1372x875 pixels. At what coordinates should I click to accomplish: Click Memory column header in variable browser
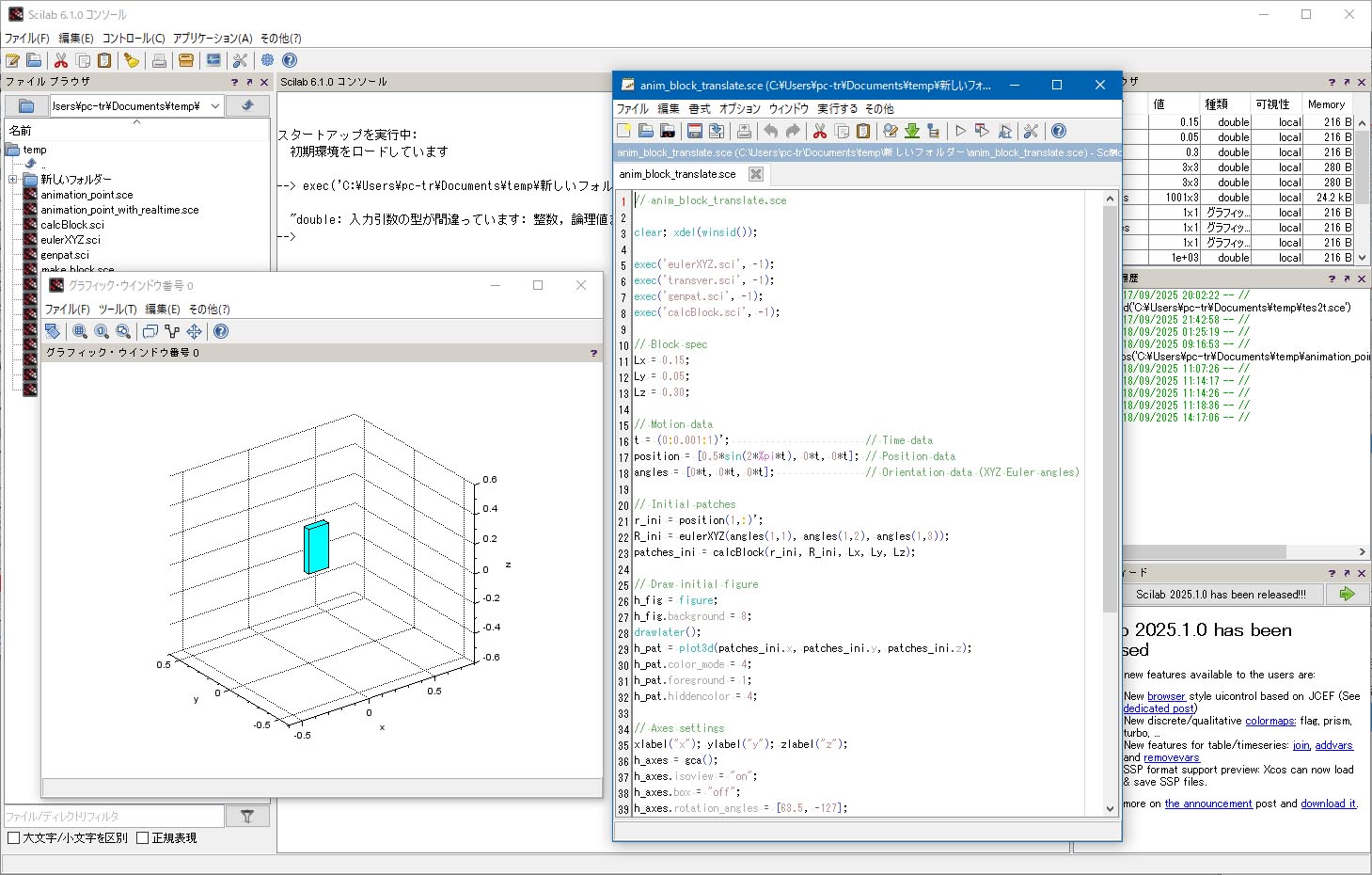1326,104
